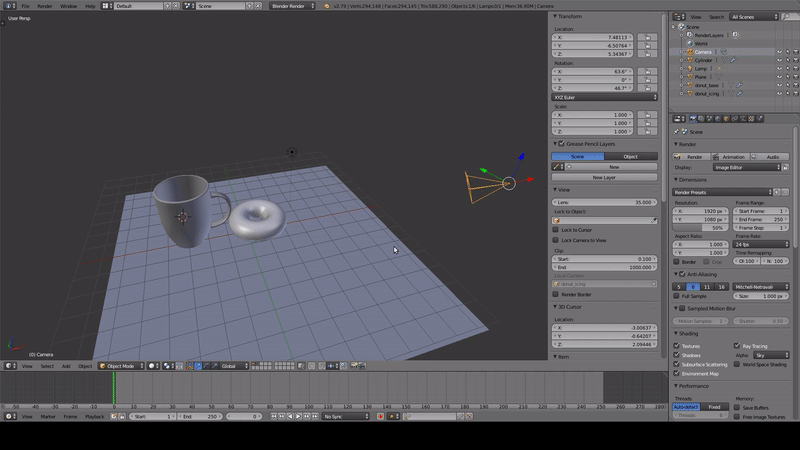Open the Select menu in 3D viewport header
The image size is (800, 450).
(x=47, y=366)
